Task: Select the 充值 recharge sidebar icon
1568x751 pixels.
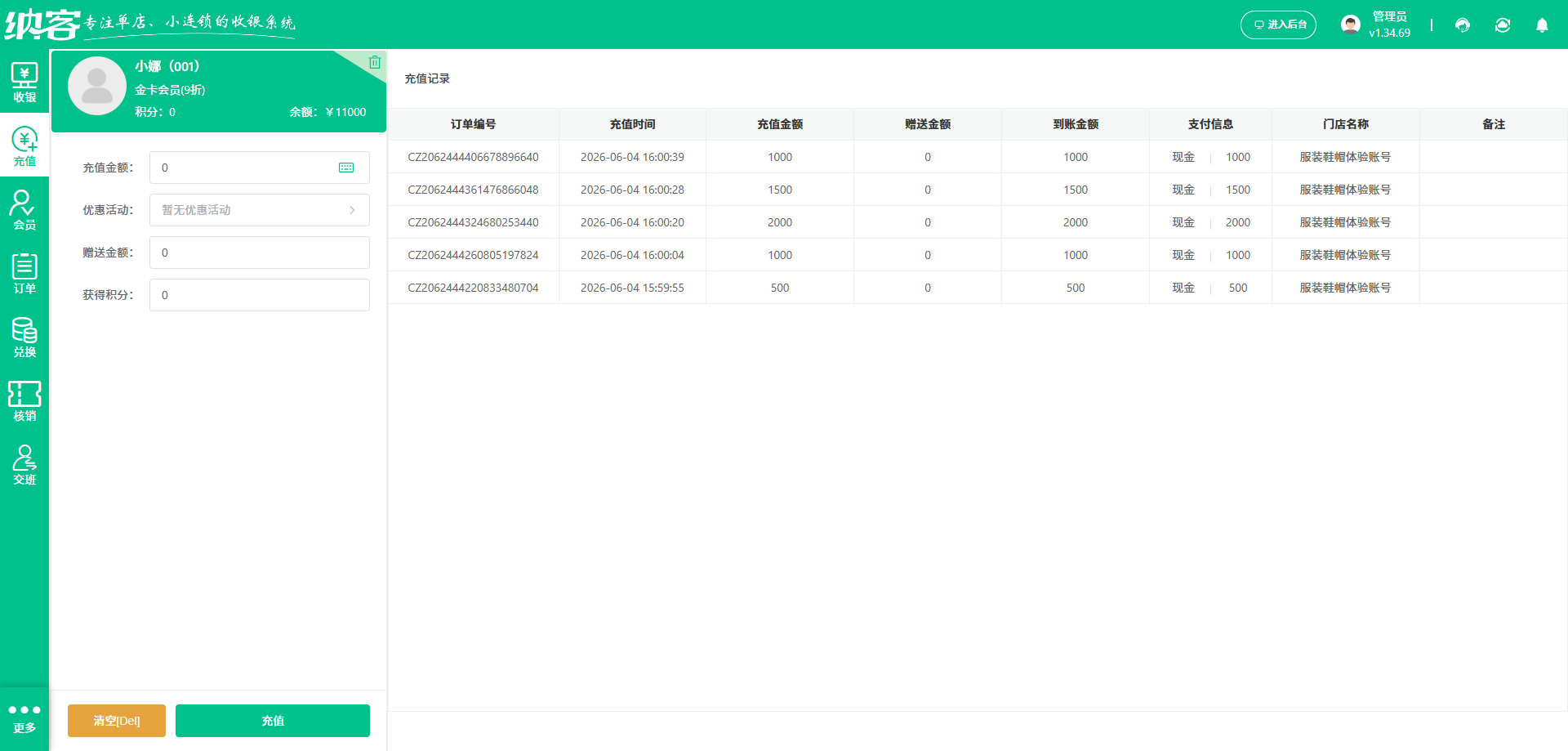Action: [24, 146]
